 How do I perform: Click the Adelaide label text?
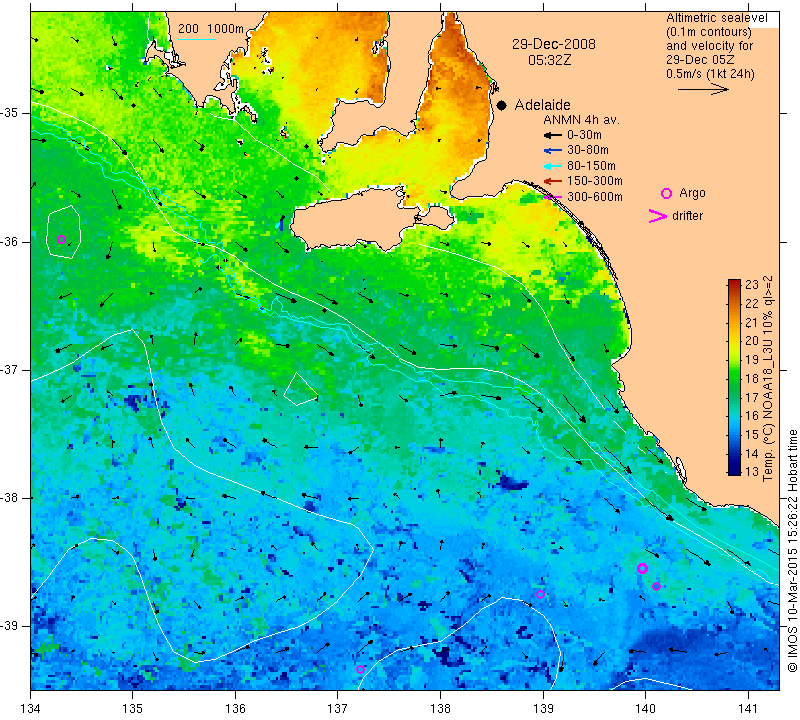point(542,105)
